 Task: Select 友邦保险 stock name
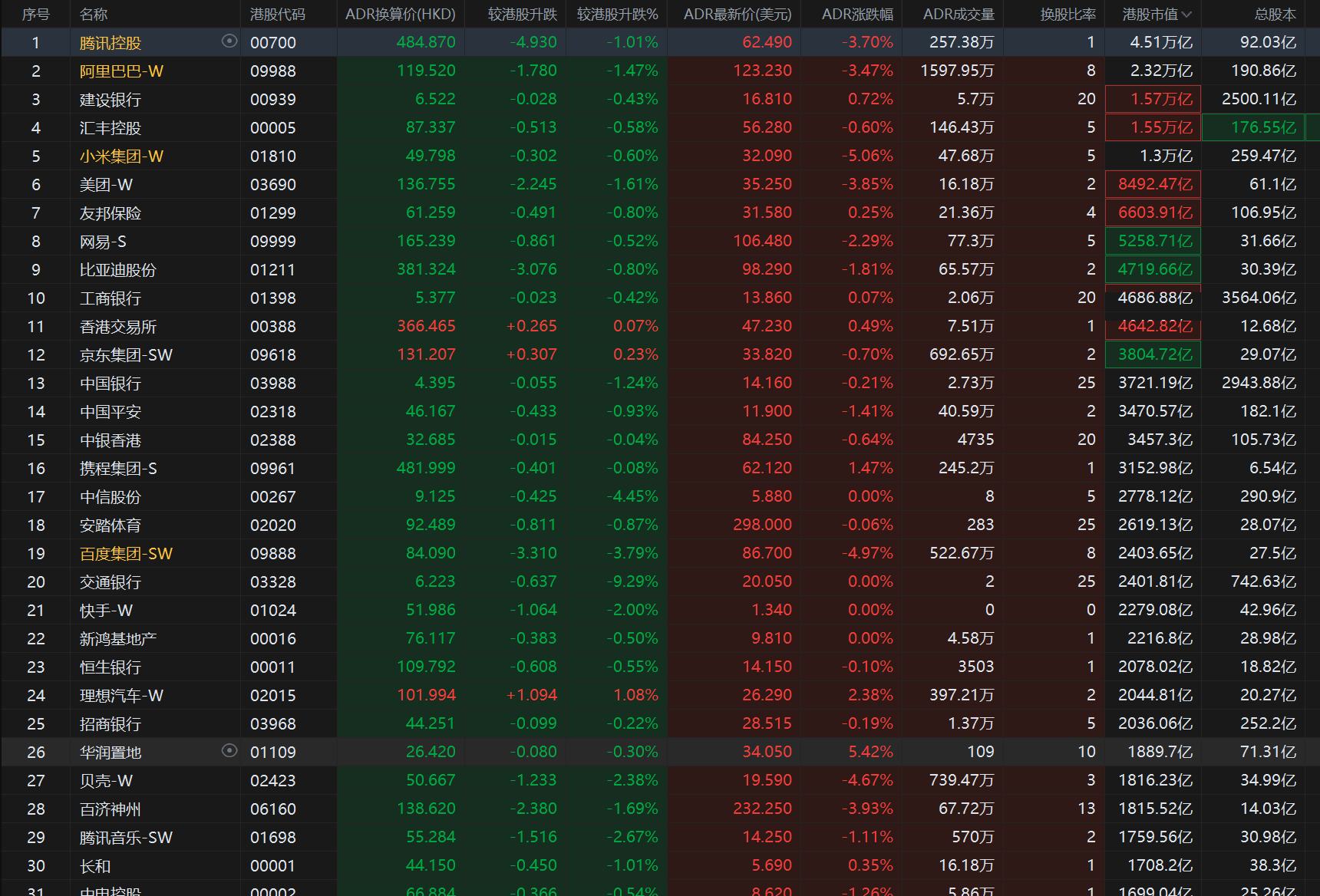click(x=111, y=213)
